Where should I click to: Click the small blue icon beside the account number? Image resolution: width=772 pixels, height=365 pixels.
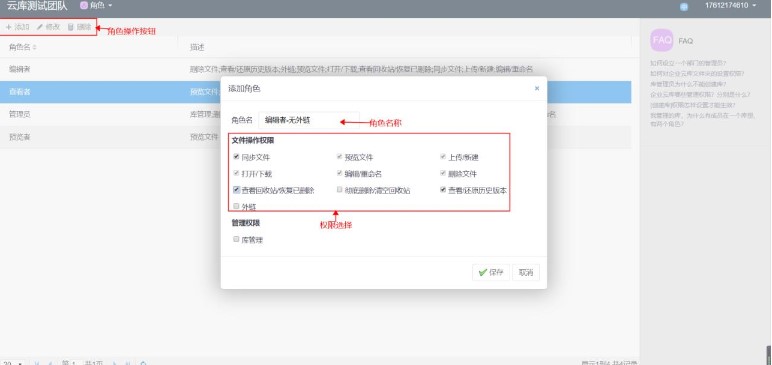(x=684, y=6)
